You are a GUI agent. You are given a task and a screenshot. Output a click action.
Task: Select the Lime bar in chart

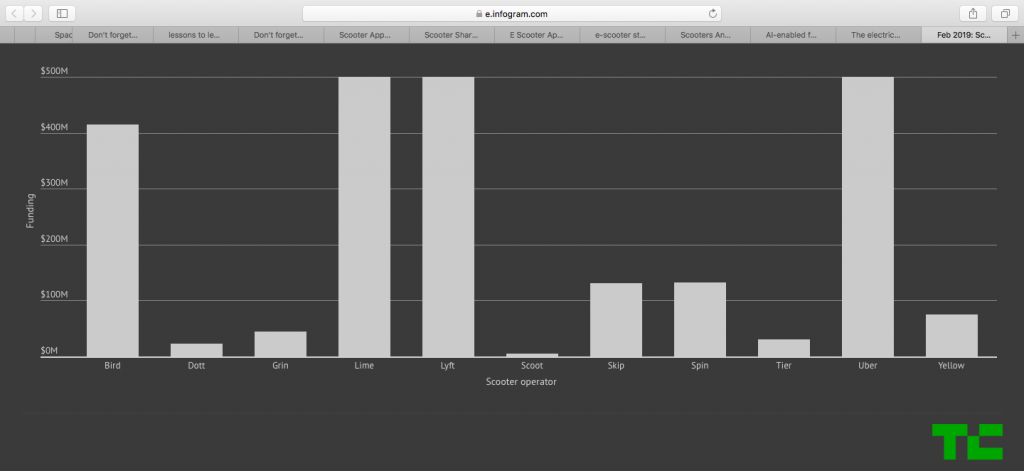point(364,216)
